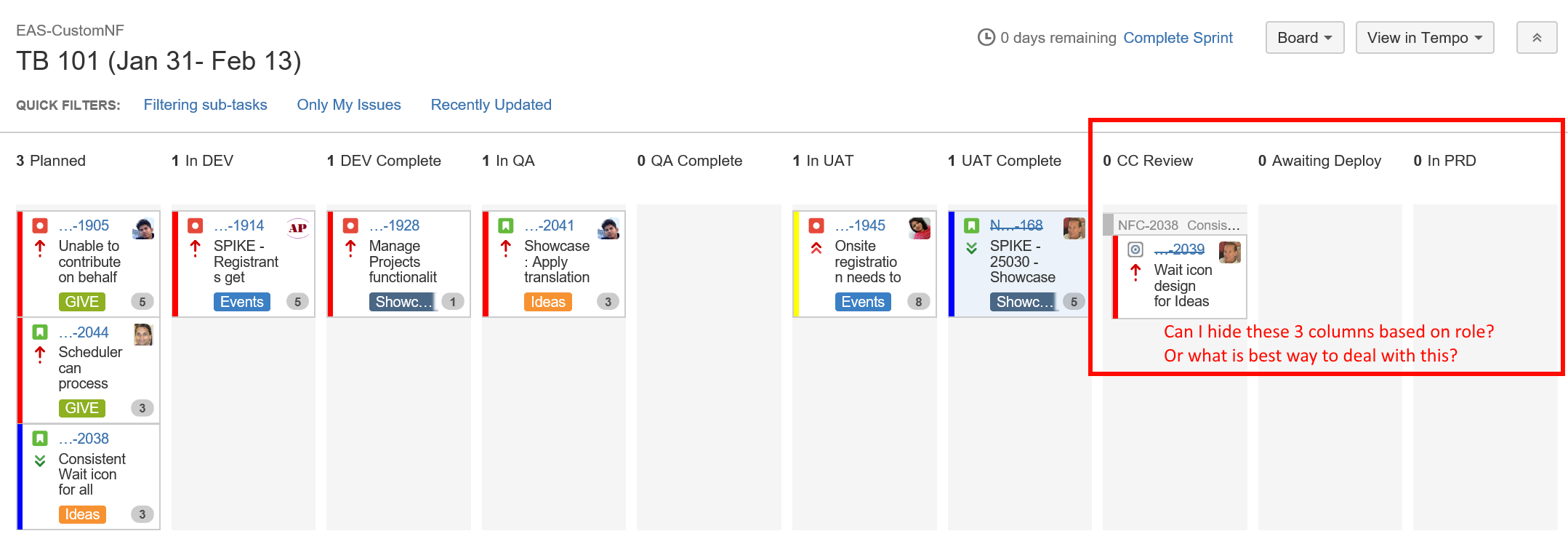The image size is (1568, 547).
Task: Open the View in Tempo dropdown
Action: (1425, 38)
